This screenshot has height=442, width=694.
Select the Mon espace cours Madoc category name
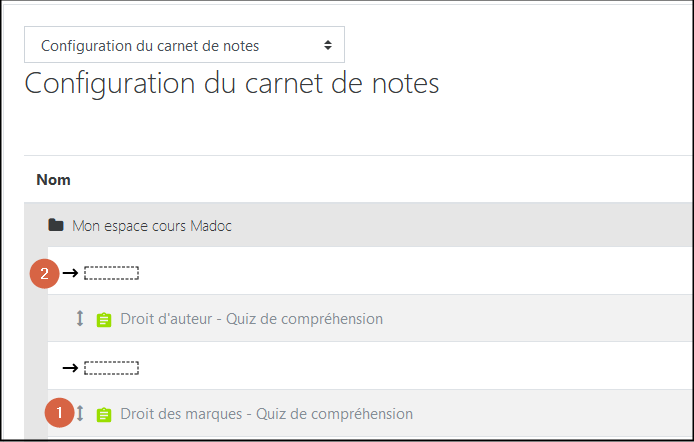(151, 226)
